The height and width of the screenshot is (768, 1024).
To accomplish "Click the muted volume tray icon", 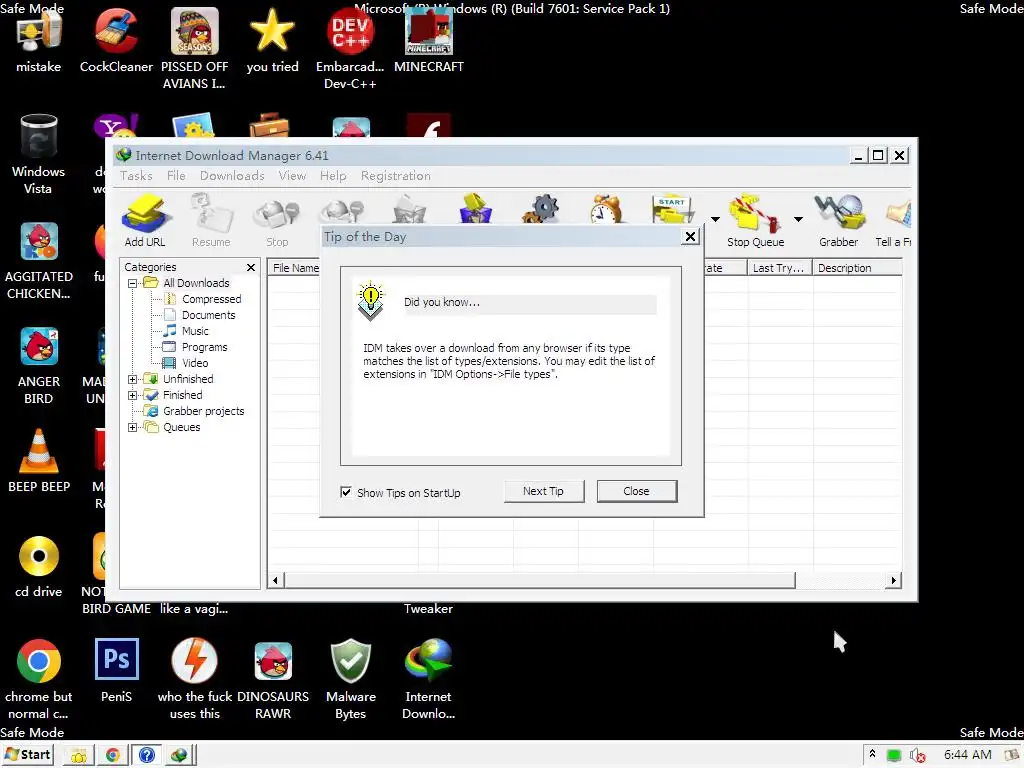I will (917, 756).
